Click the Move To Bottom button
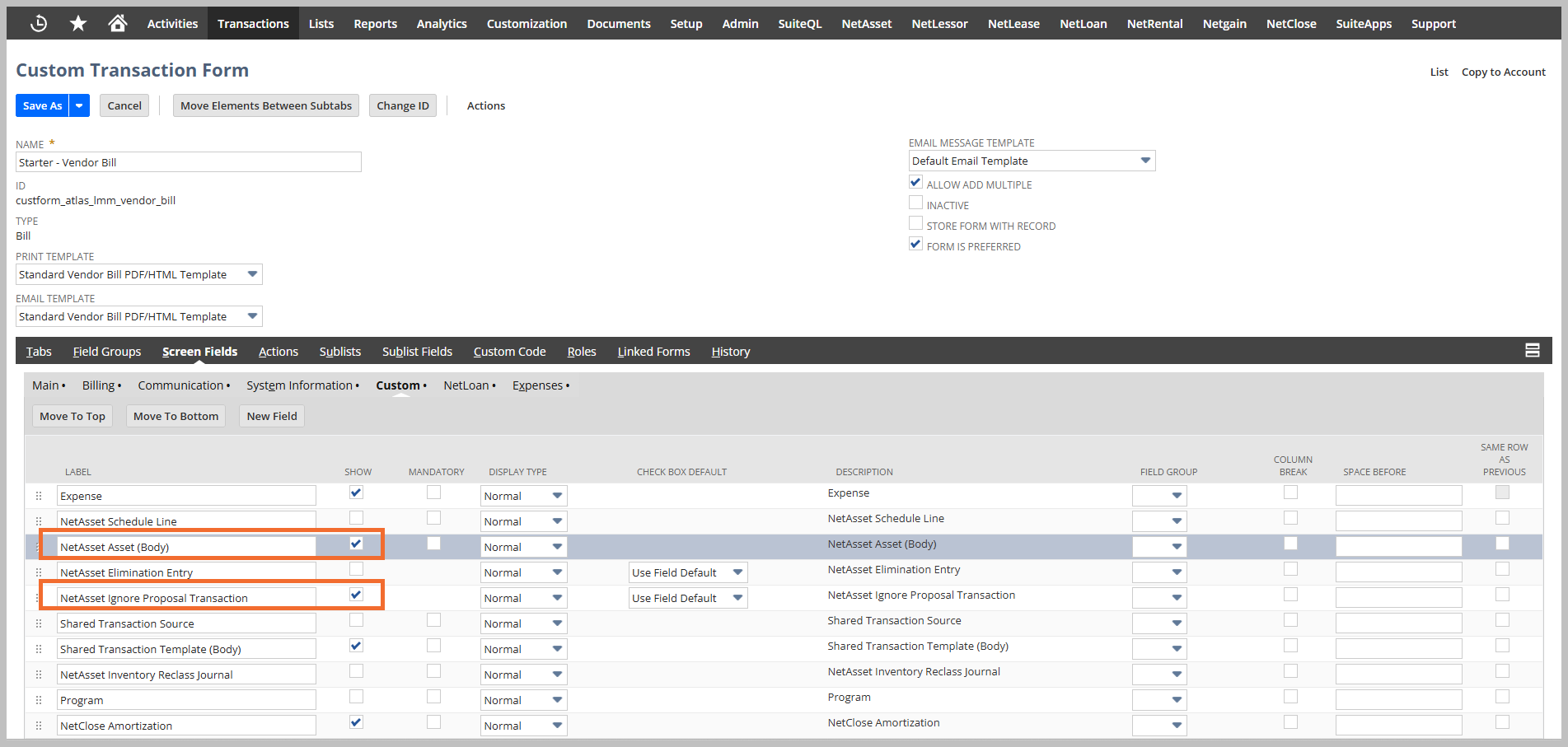 (x=176, y=416)
